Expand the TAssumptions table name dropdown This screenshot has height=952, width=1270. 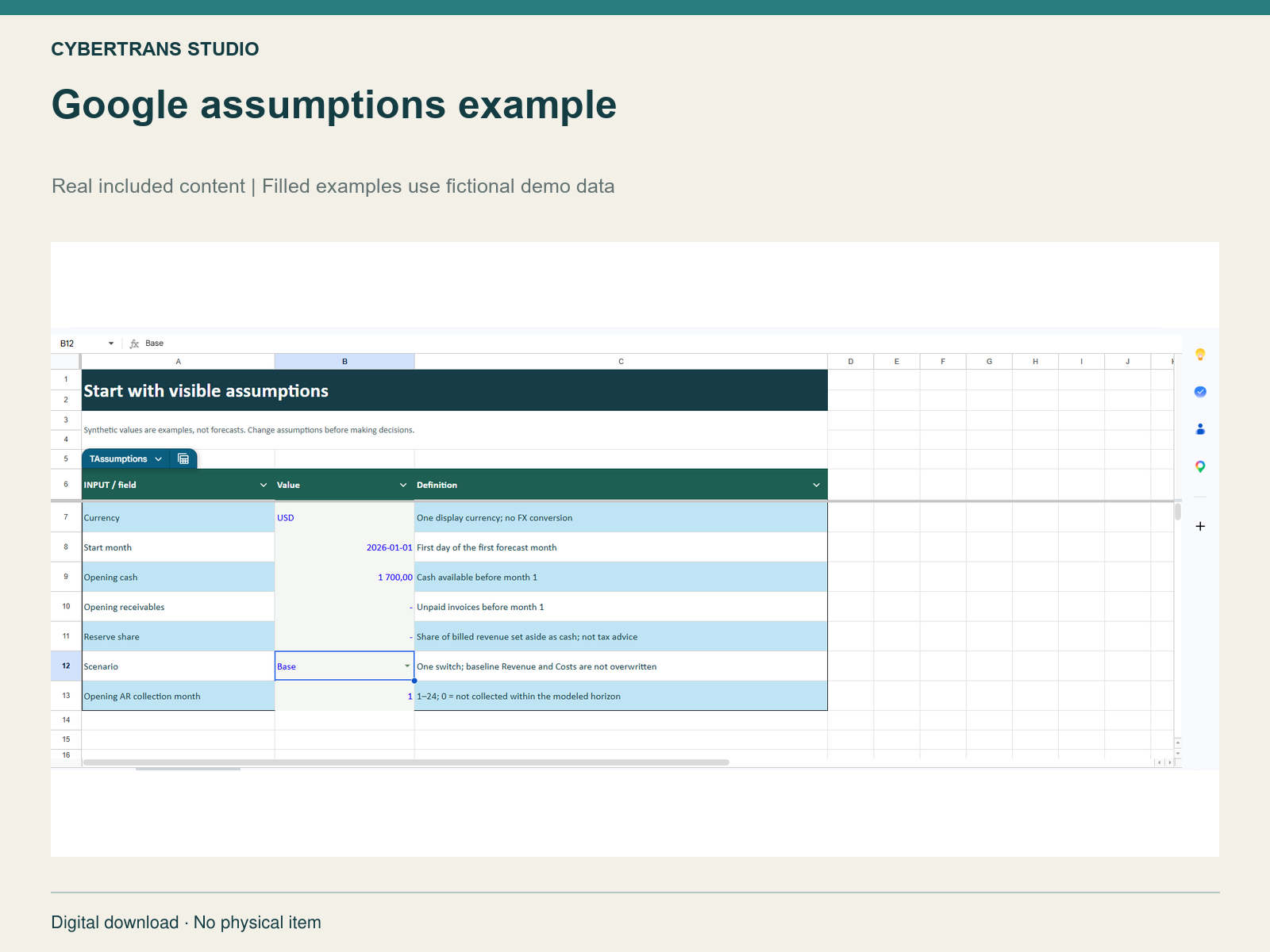point(159,459)
